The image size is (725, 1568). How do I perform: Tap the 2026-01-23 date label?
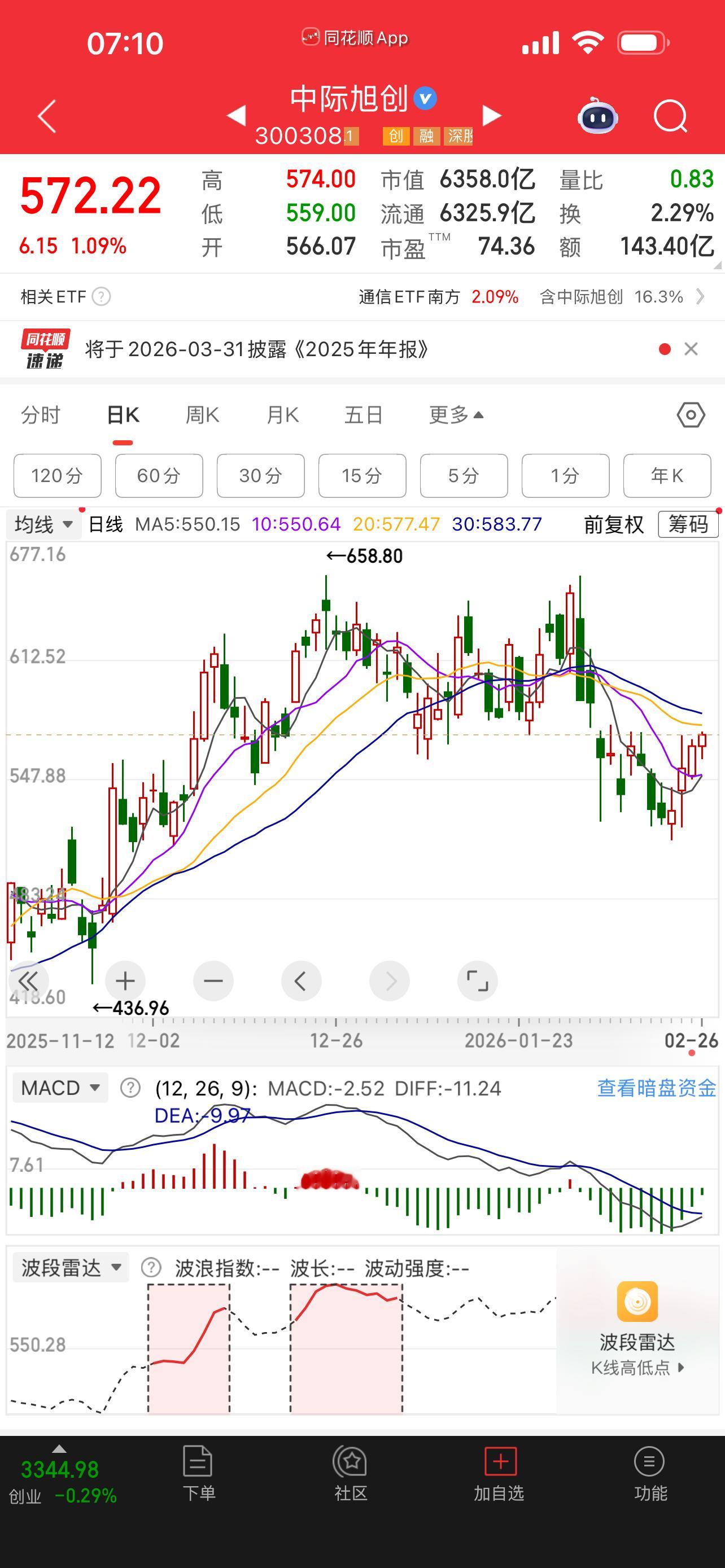tap(519, 1041)
